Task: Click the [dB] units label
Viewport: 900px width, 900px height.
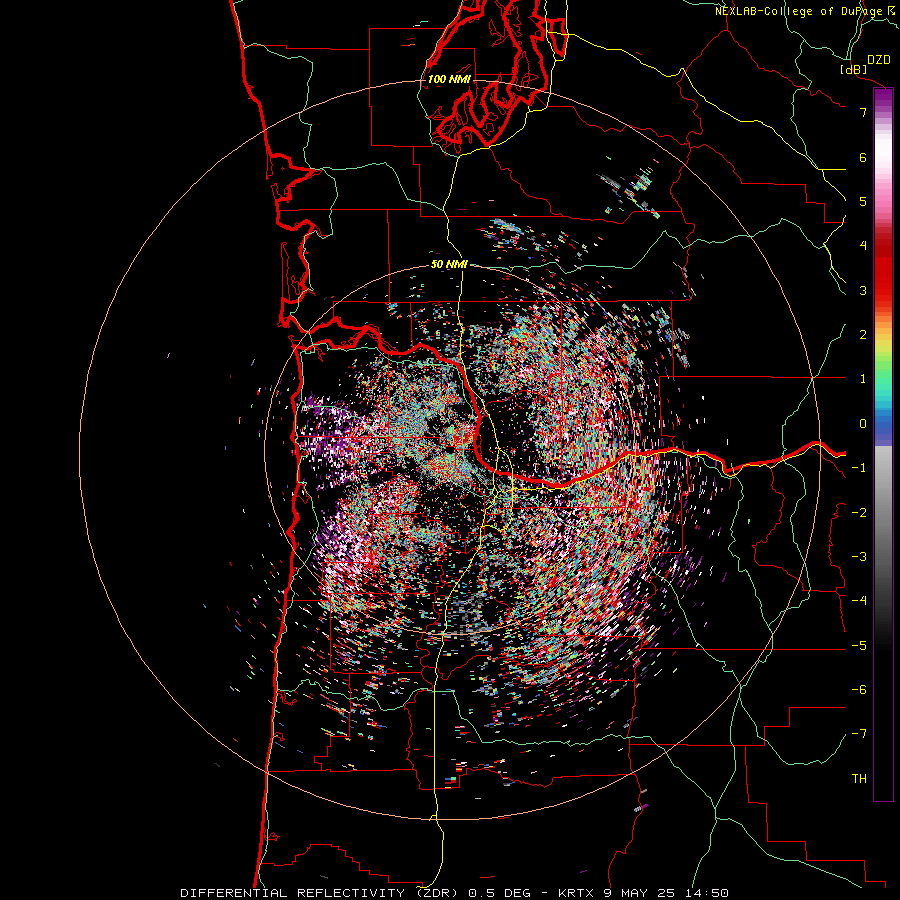Action: 854,69
